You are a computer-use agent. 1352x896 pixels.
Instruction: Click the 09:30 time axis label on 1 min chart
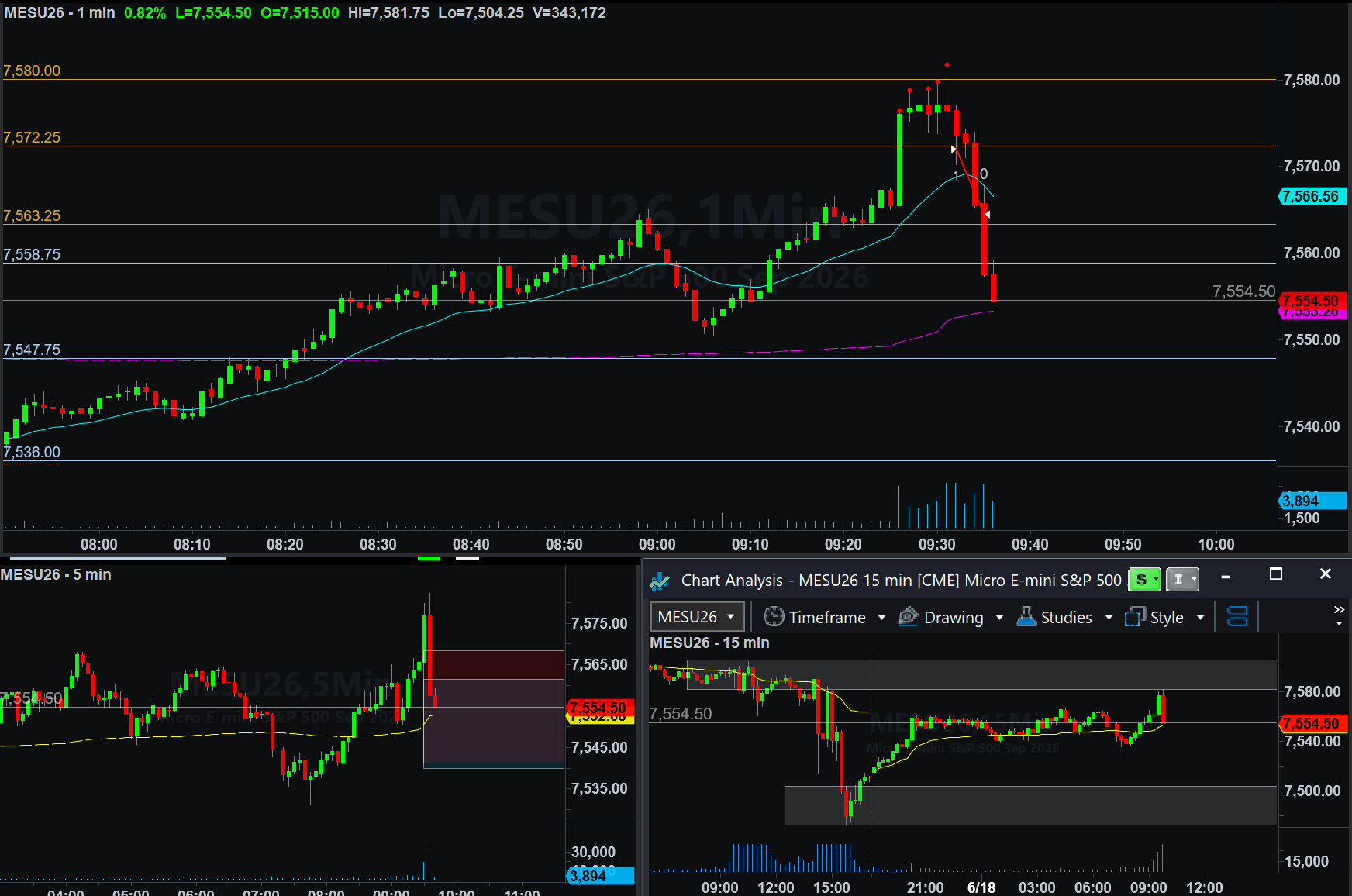(937, 544)
